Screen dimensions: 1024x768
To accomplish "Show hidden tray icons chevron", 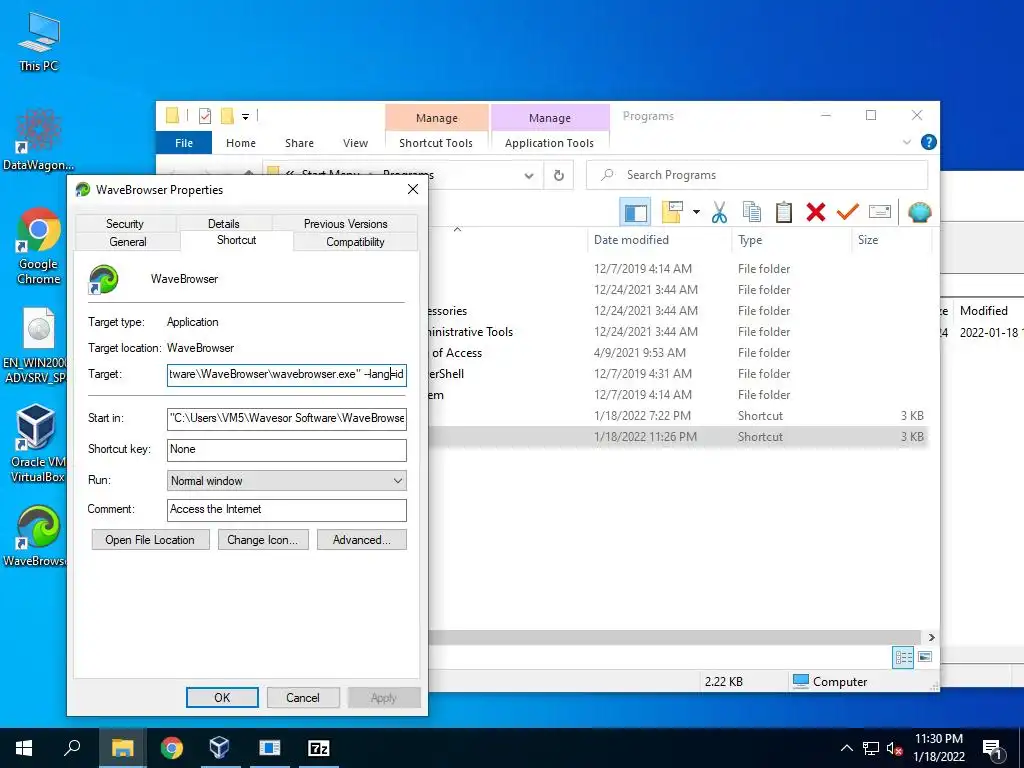I will [x=846, y=748].
